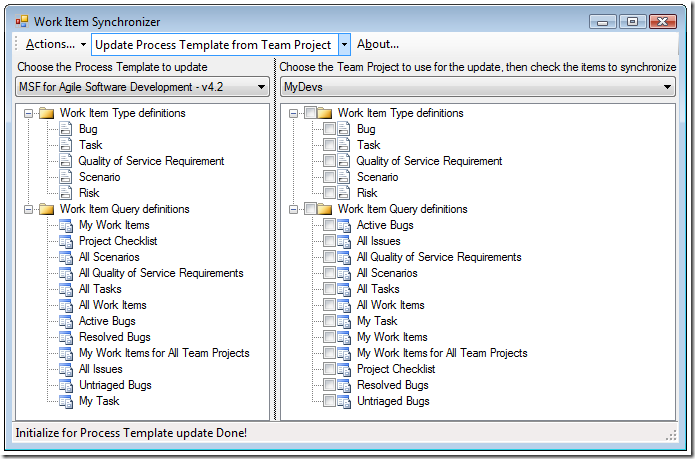Select My Work Items for All Team Projects in the left tree
The height and width of the screenshot is (459, 695).
coord(164,353)
